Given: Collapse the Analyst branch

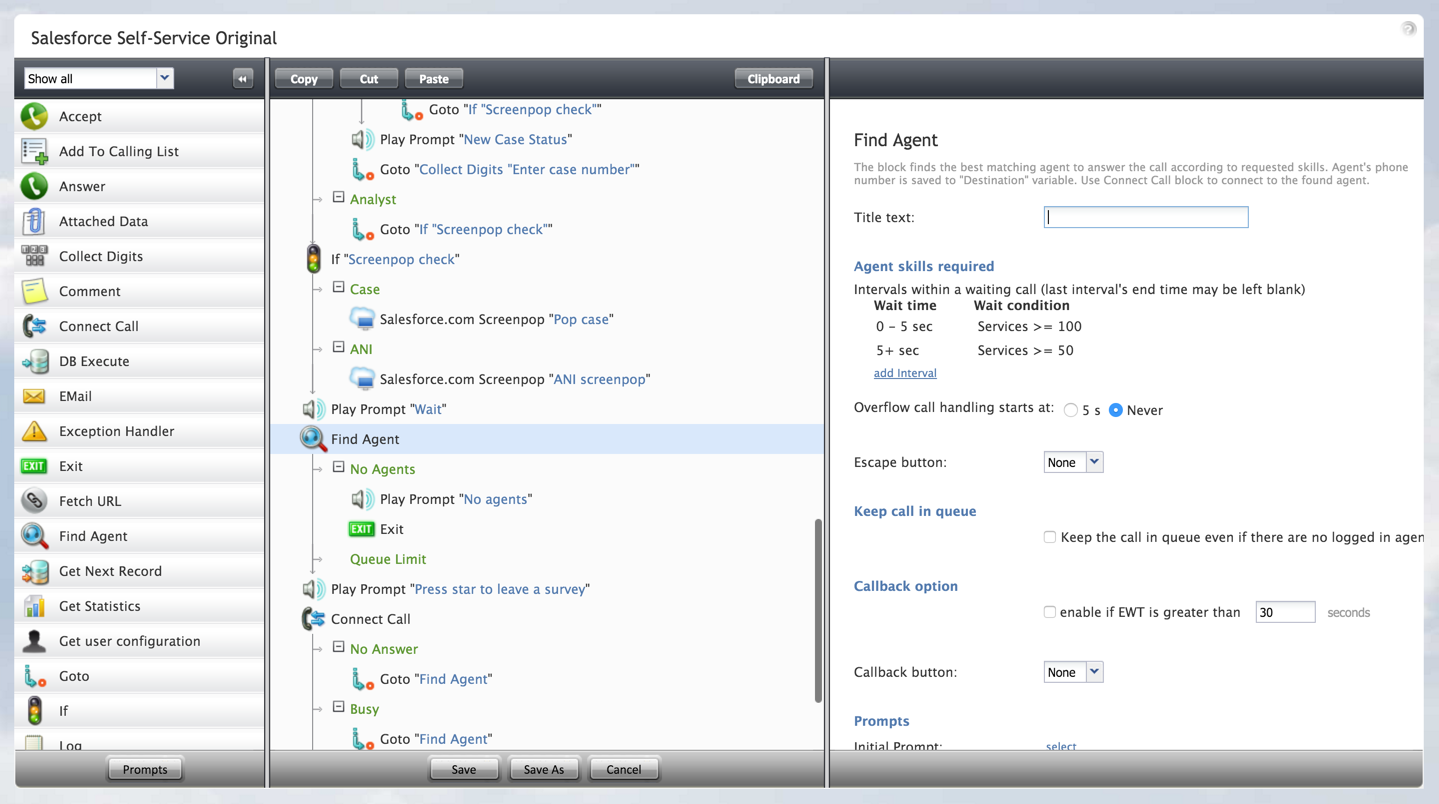Looking at the screenshot, I should (x=339, y=198).
